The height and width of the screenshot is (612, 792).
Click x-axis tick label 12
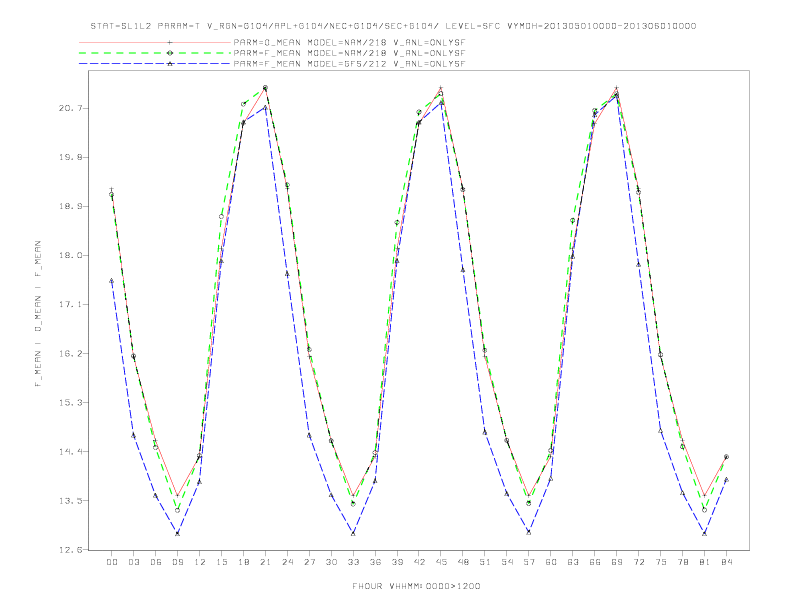[x=200, y=562]
